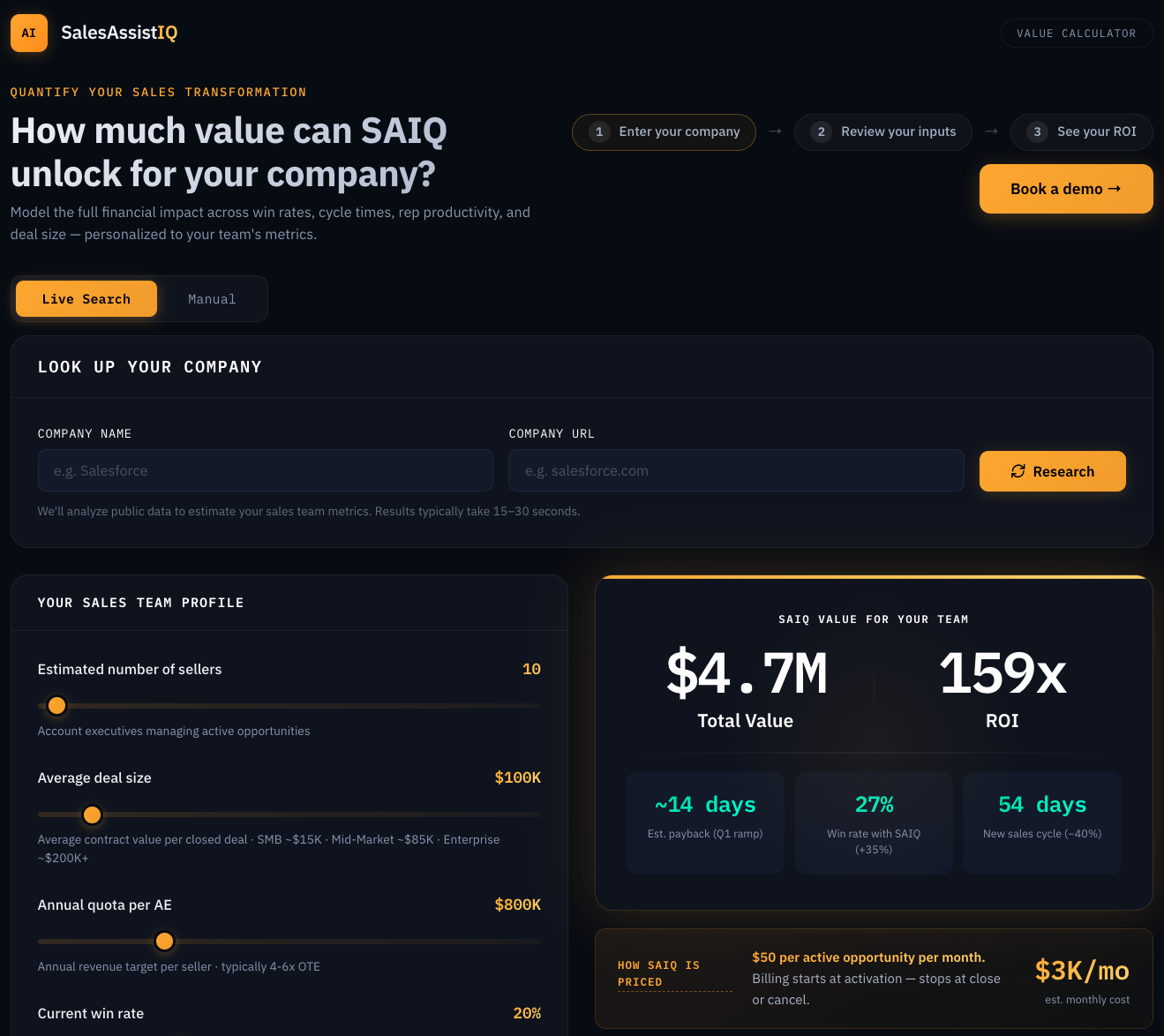Click the $3K/mo estimated monthly cost
1164x1036 pixels.
[x=1082, y=971]
